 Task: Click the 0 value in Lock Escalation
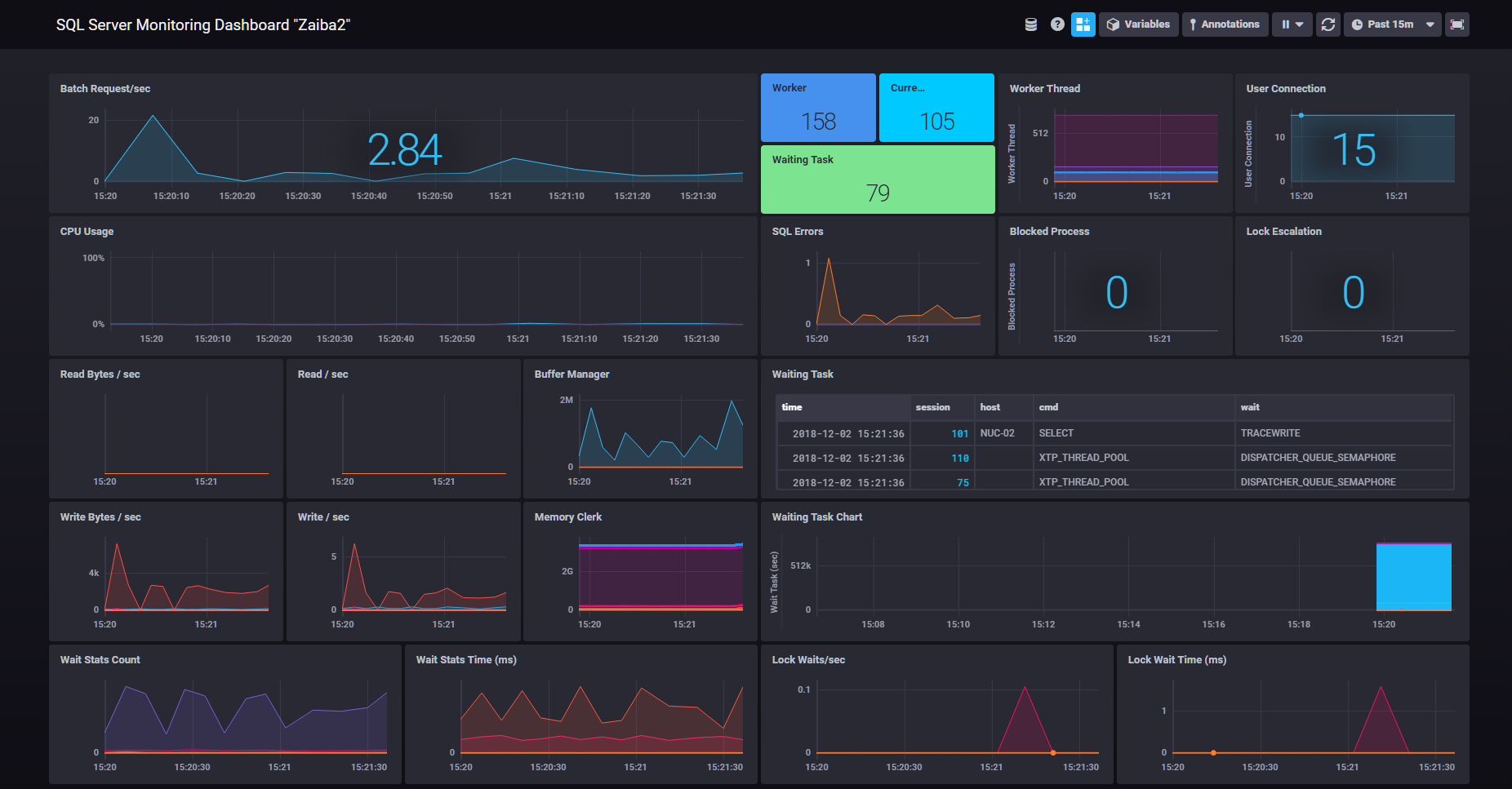pyautogui.click(x=1354, y=292)
